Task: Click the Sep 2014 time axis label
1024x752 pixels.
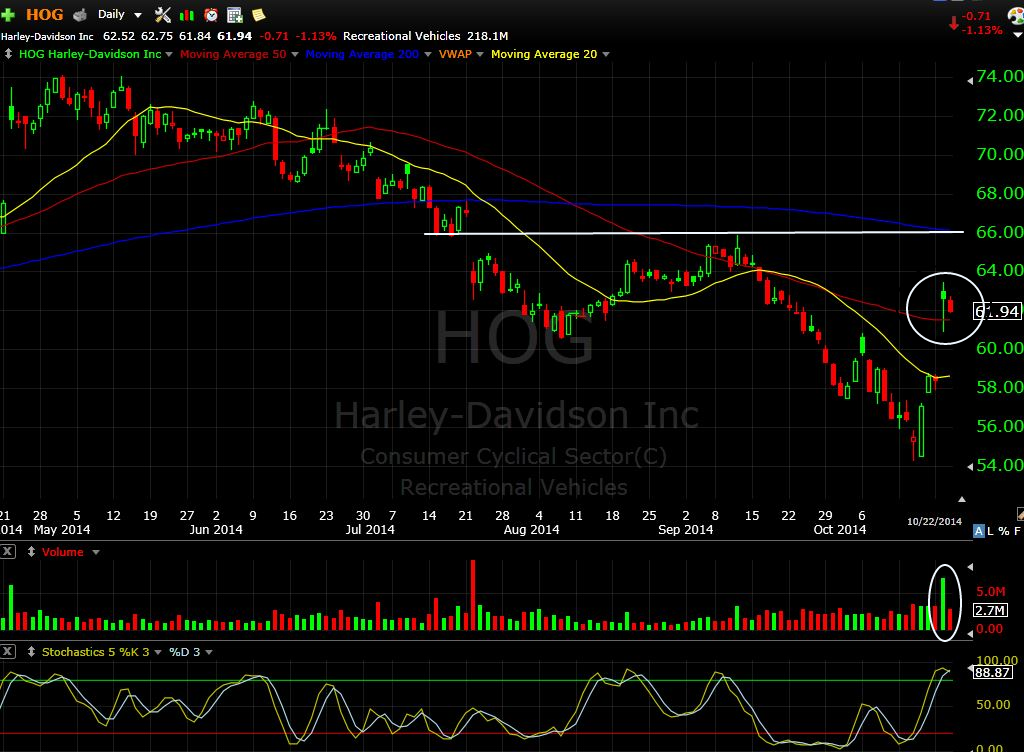Action: coord(685,529)
